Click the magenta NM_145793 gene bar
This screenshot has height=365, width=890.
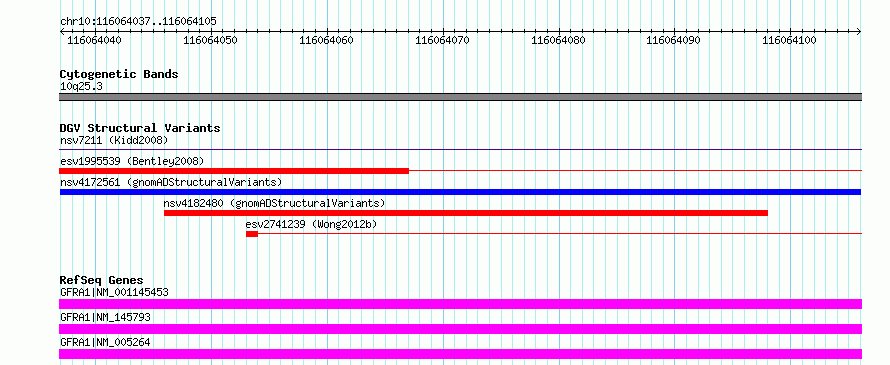[x=460, y=329]
